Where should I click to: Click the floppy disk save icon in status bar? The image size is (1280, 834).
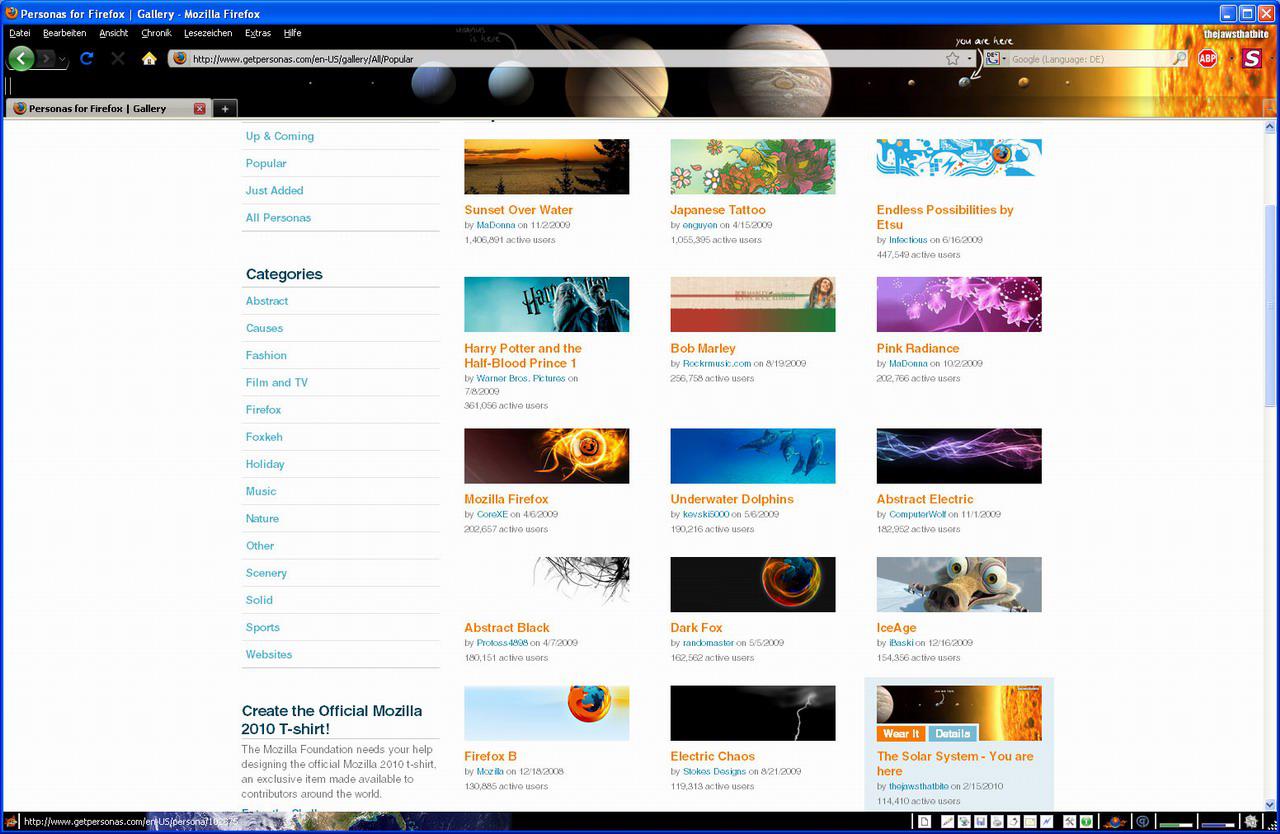(980, 822)
